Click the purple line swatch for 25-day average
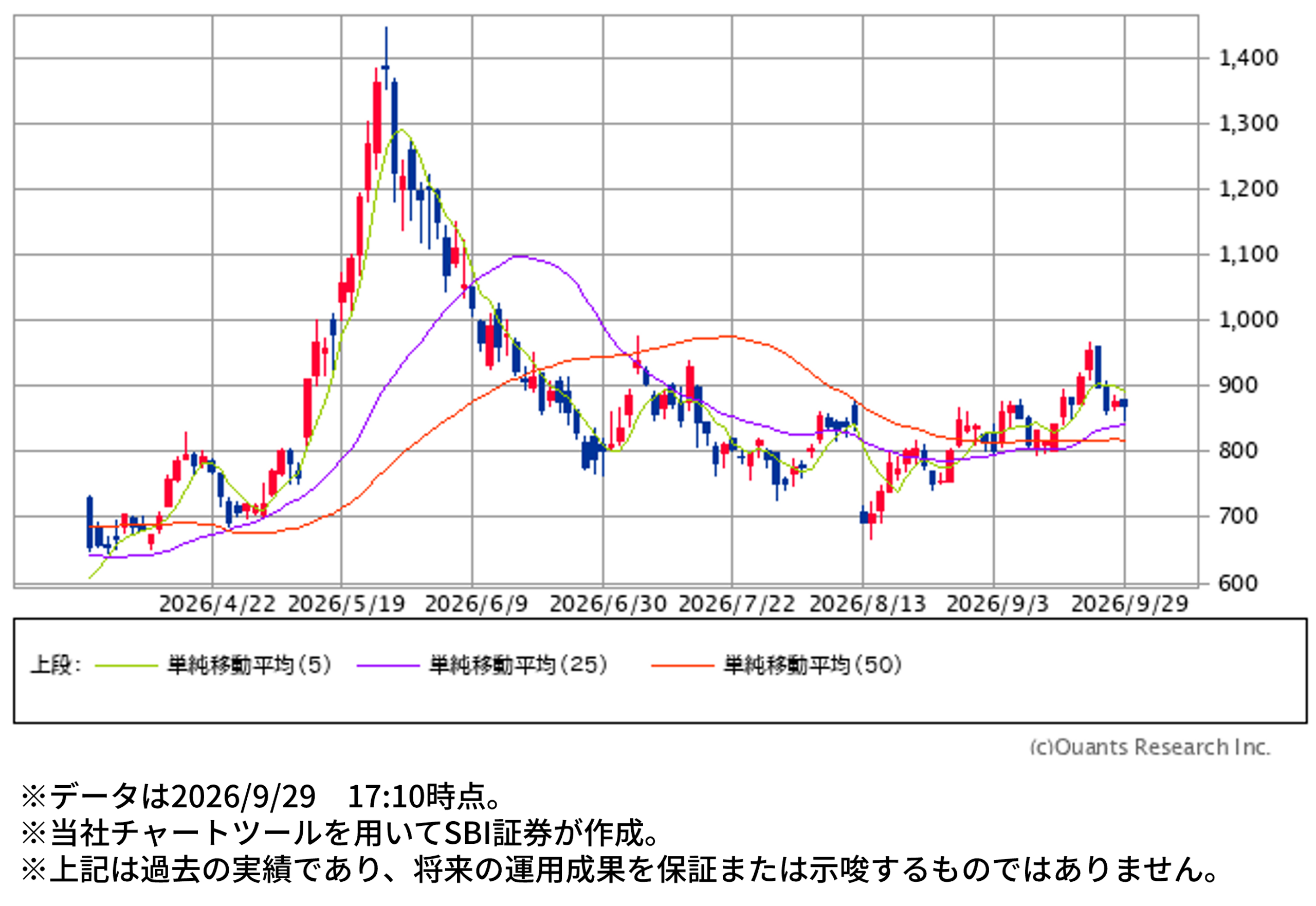 tap(388, 666)
